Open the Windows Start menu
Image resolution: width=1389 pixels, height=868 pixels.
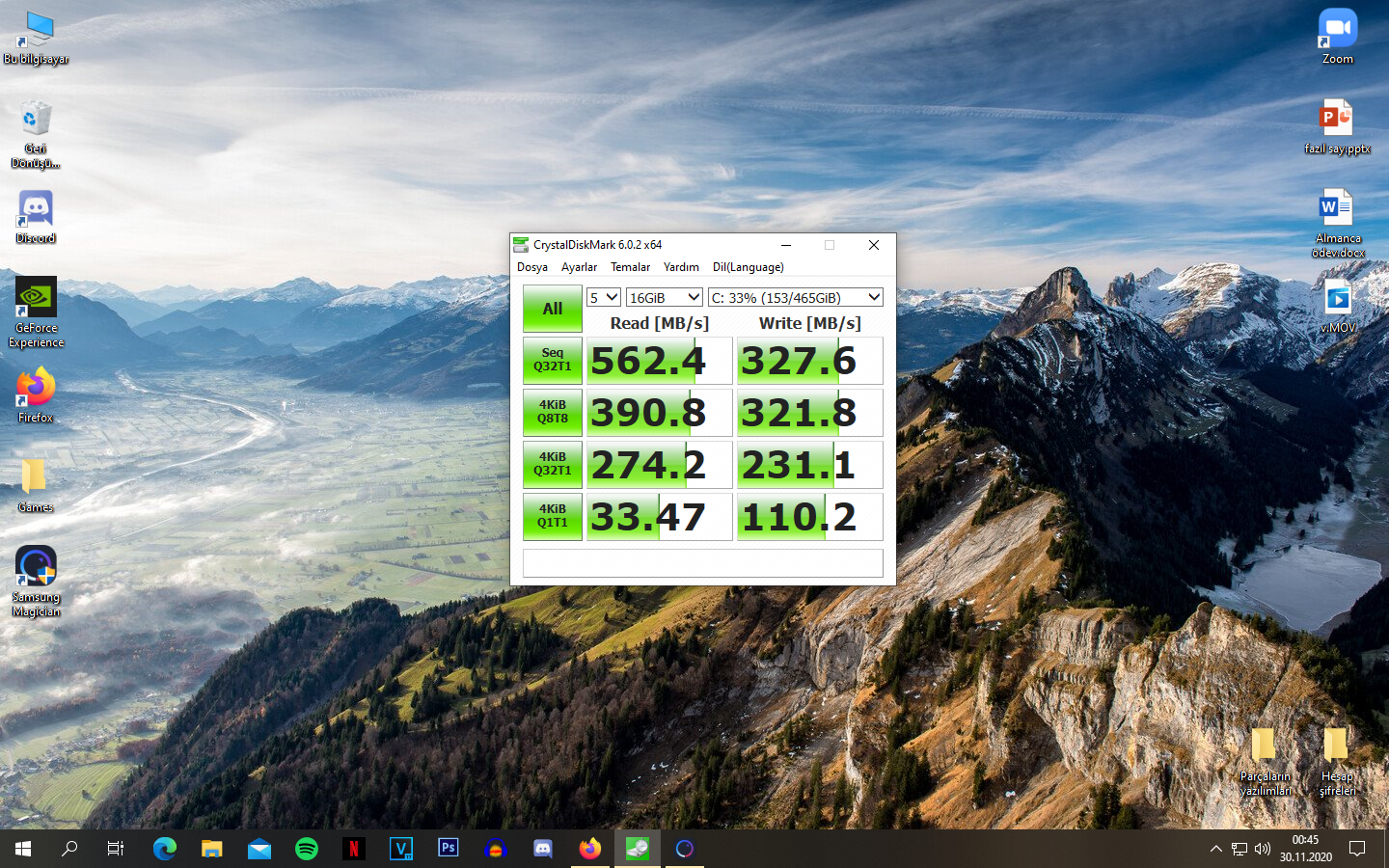click(x=23, y=849)
